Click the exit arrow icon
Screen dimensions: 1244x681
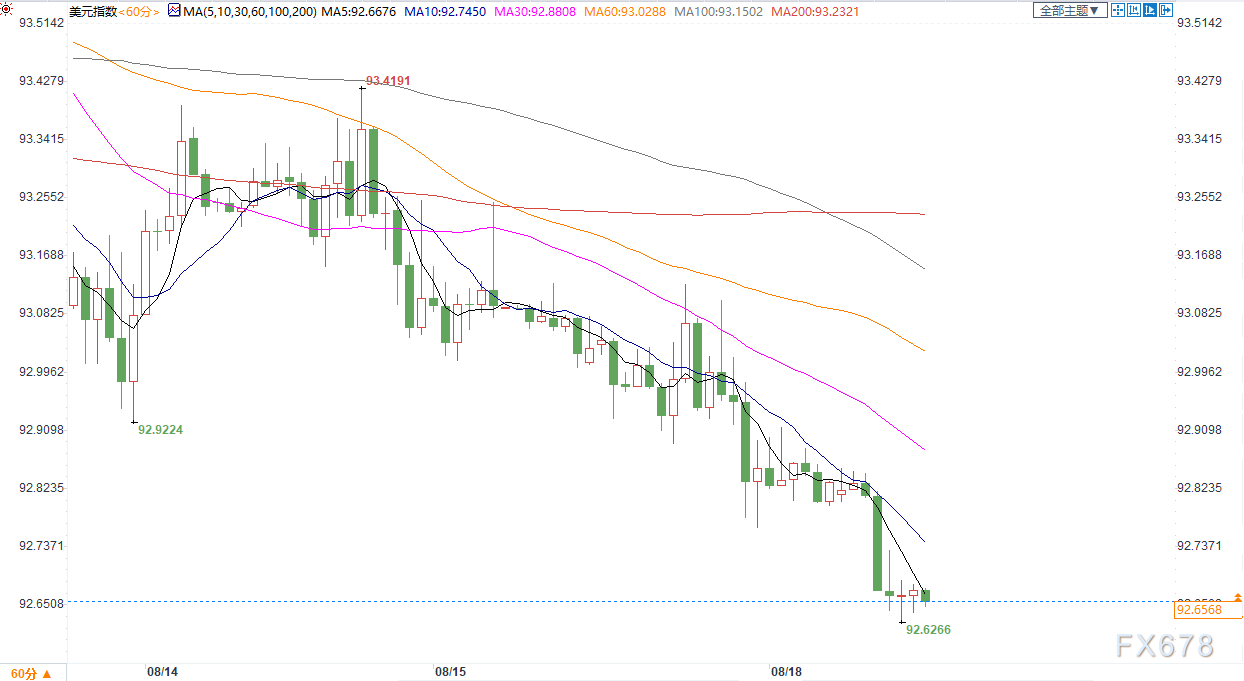pyautogui.click(x=1166, y=10)
